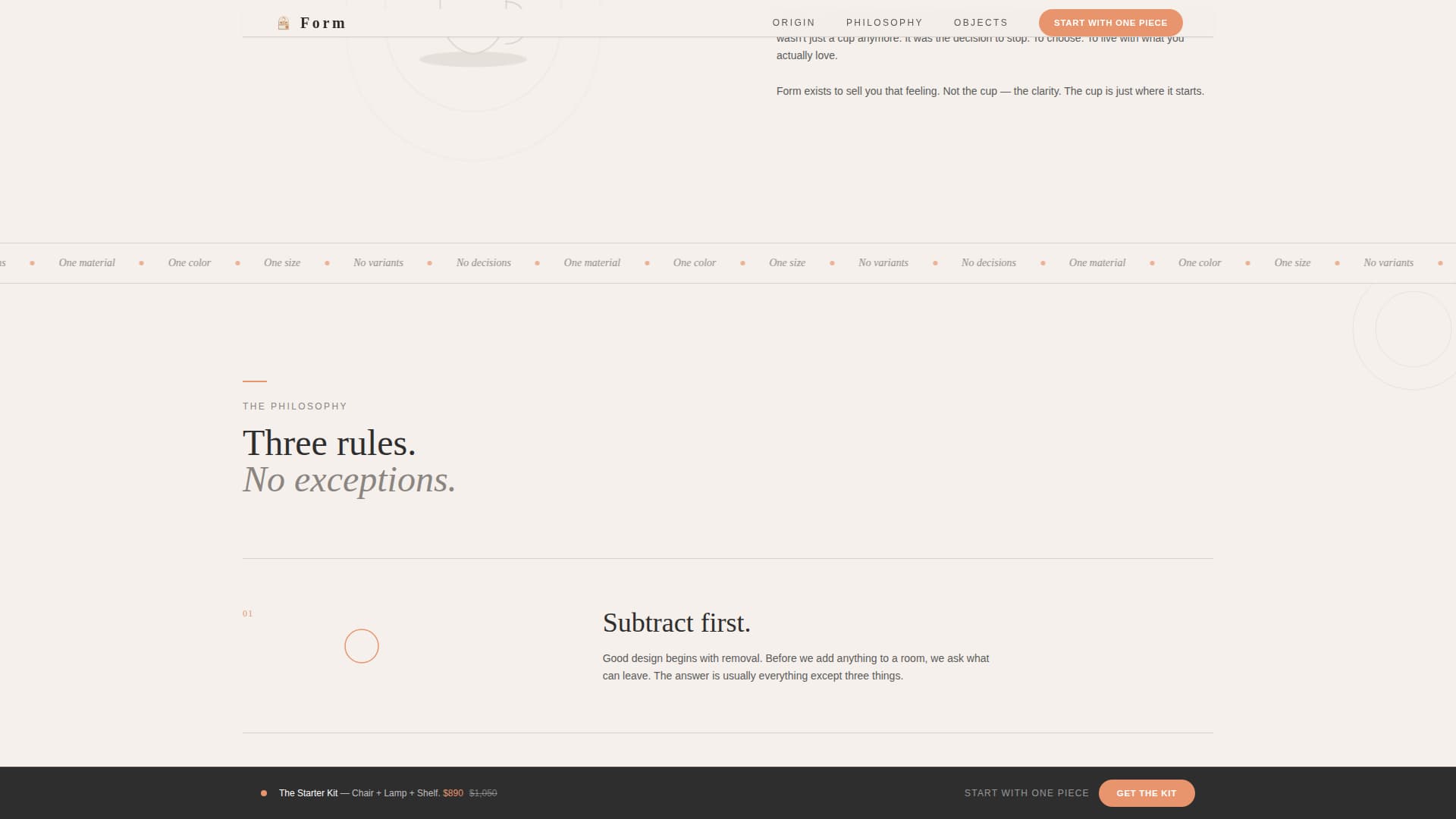Click the Good design begins with removal paragraph

point(795,667)
